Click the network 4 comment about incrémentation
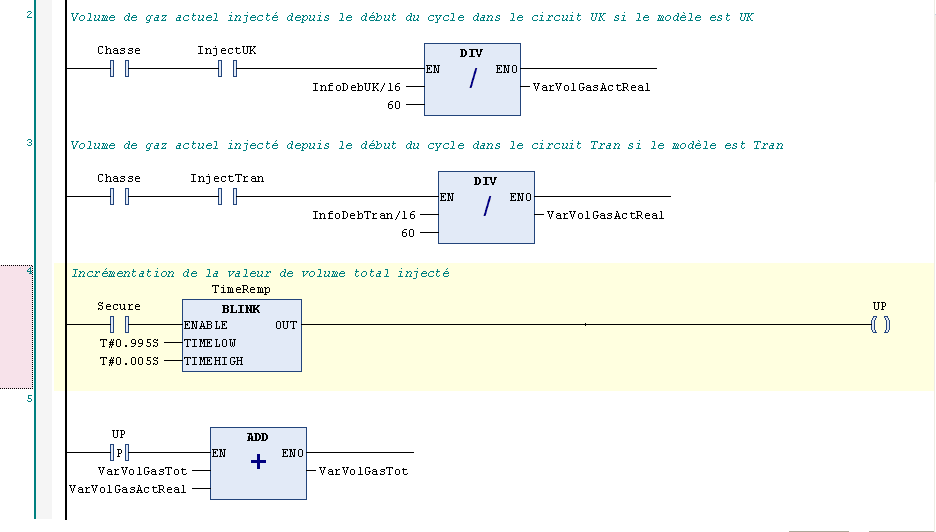This screenshot has width=936, height=532. [260, 273]
